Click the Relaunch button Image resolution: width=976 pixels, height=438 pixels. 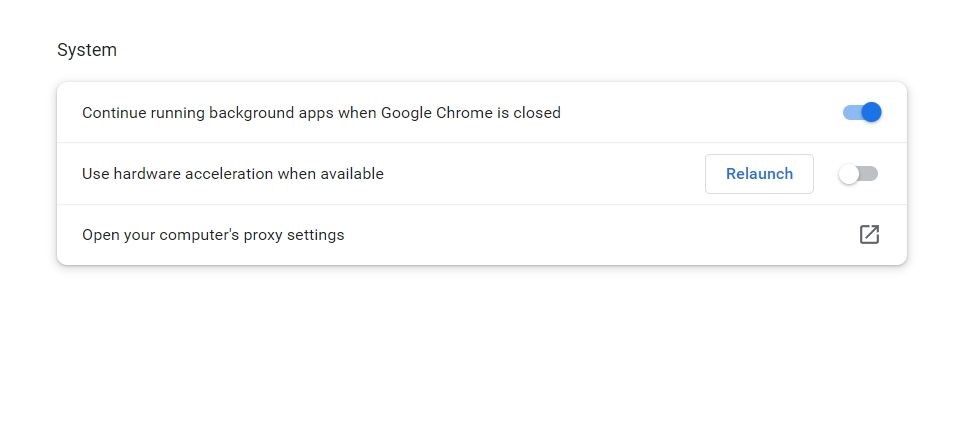coord(759,174)
